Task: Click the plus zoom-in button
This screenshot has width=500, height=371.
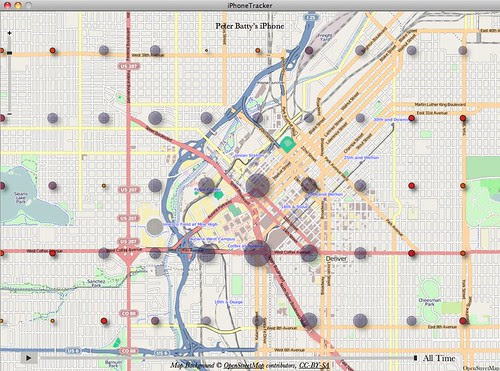Action: click(9, 33)
